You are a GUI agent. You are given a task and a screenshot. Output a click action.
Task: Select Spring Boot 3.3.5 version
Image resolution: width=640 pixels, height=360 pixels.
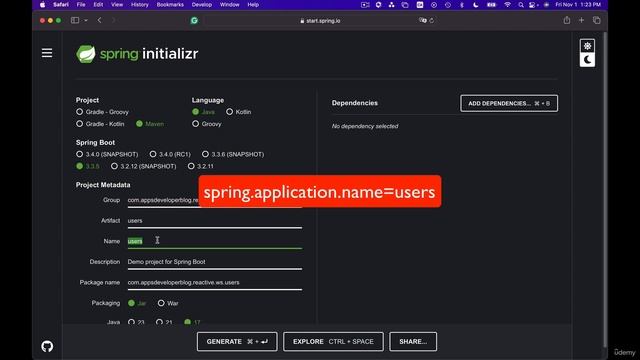[88, 166]
